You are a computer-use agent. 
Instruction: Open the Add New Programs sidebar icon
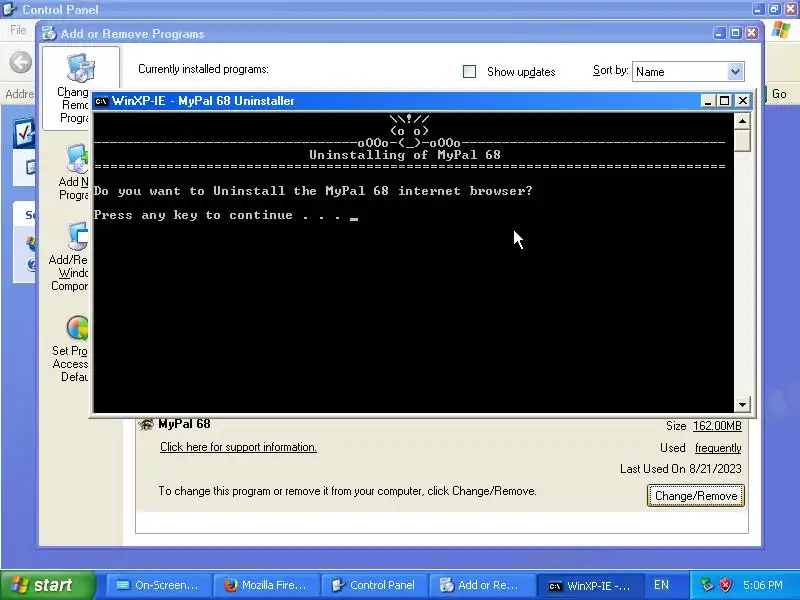point(77,159)
